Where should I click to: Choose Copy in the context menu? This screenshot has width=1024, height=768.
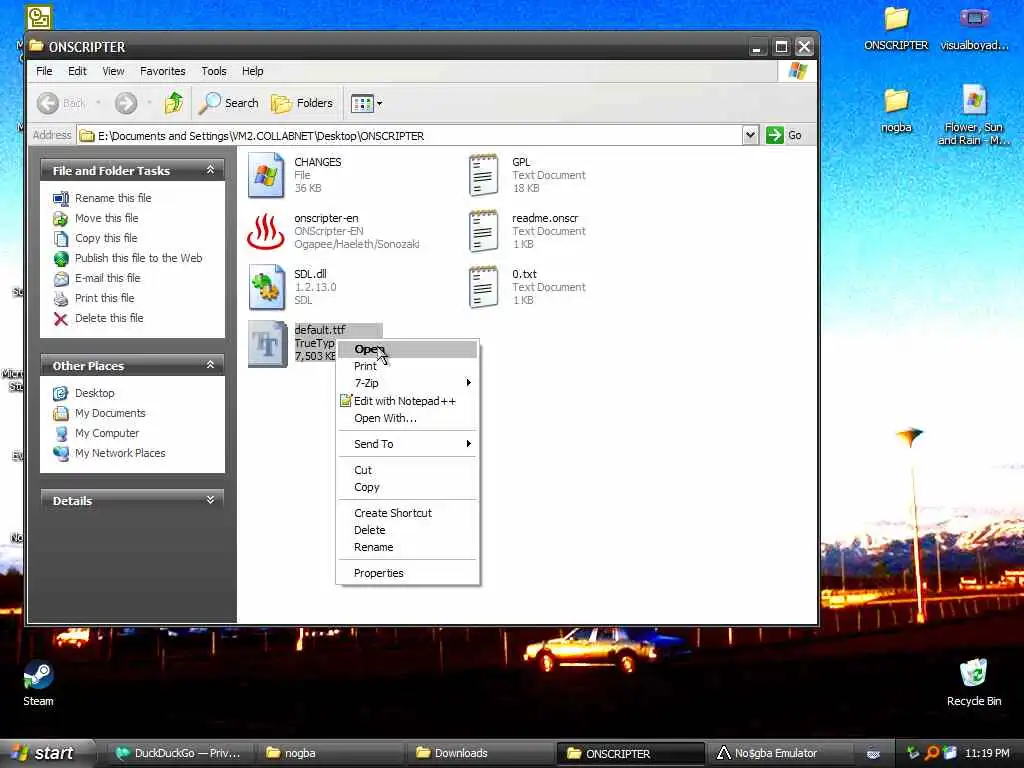click(x=408, y=487)
